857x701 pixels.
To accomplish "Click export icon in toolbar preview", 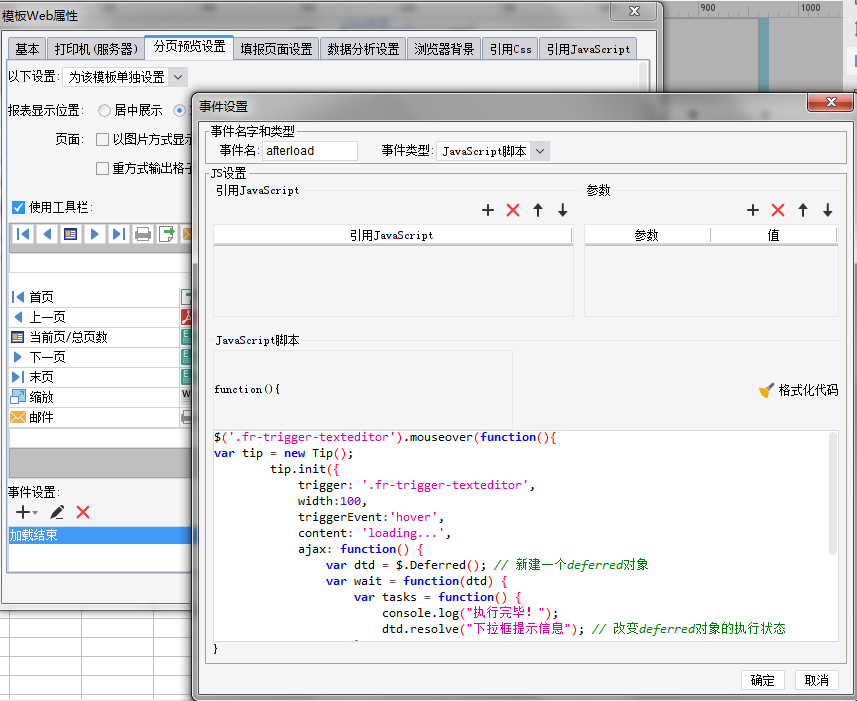I will click(166, 234).
